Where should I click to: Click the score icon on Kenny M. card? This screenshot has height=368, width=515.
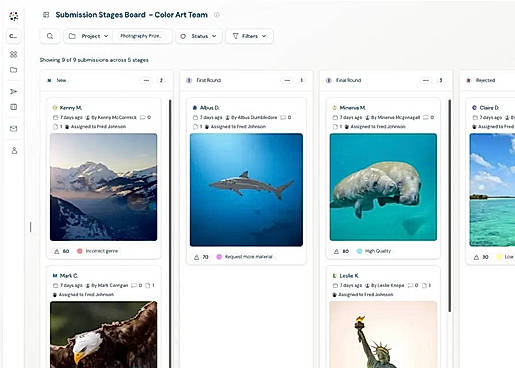coord(57,251)
